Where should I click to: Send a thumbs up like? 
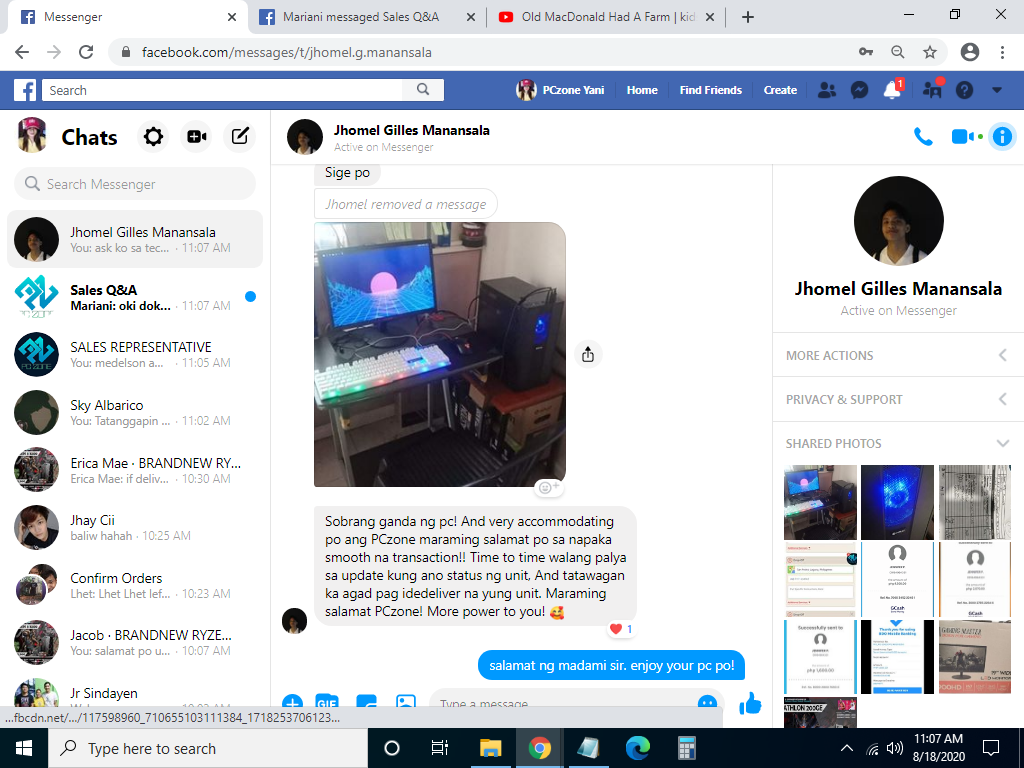[750, 704]
